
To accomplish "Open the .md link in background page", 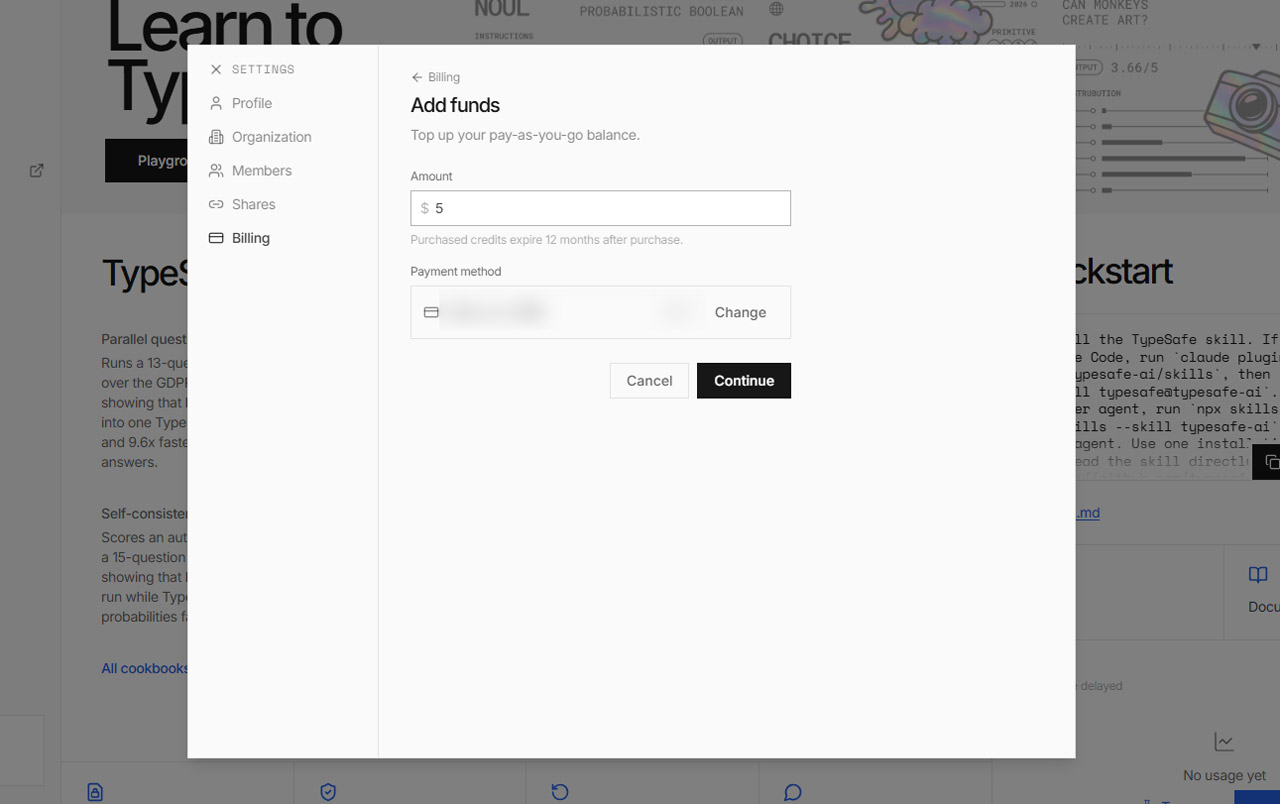I will pyautogui.click(x=1088, y=513).
